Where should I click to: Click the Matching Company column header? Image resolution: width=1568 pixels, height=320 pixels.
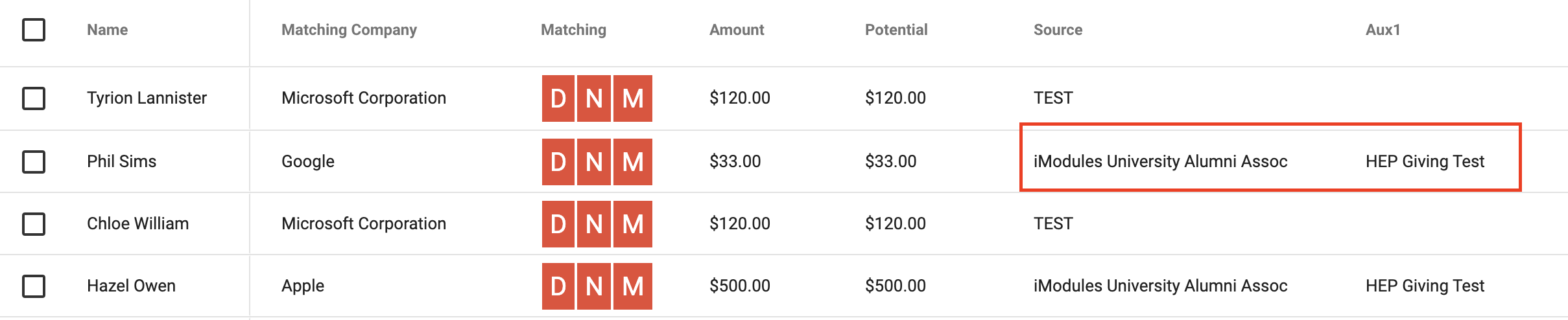coord(349,30)
